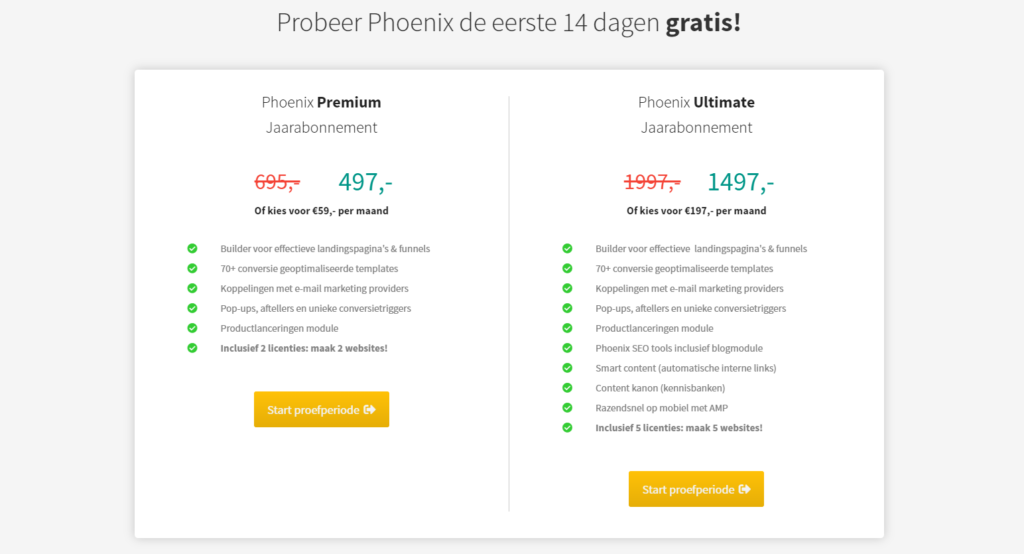
Task: Click the 1497,- Ultimate discounted price
Action: pyautogui.click(x=741, y=182)
